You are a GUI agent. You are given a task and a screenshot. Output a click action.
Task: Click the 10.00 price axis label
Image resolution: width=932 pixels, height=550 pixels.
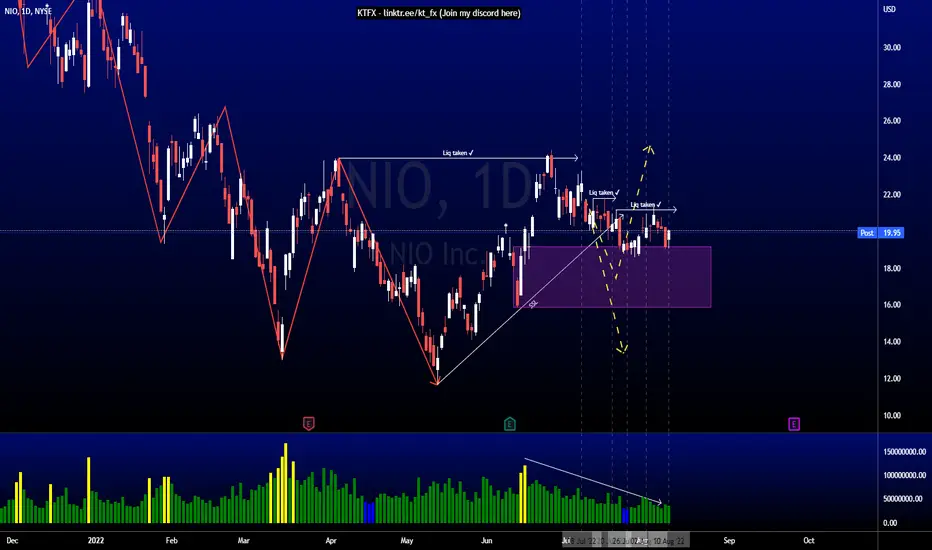[x=892, y=415]
